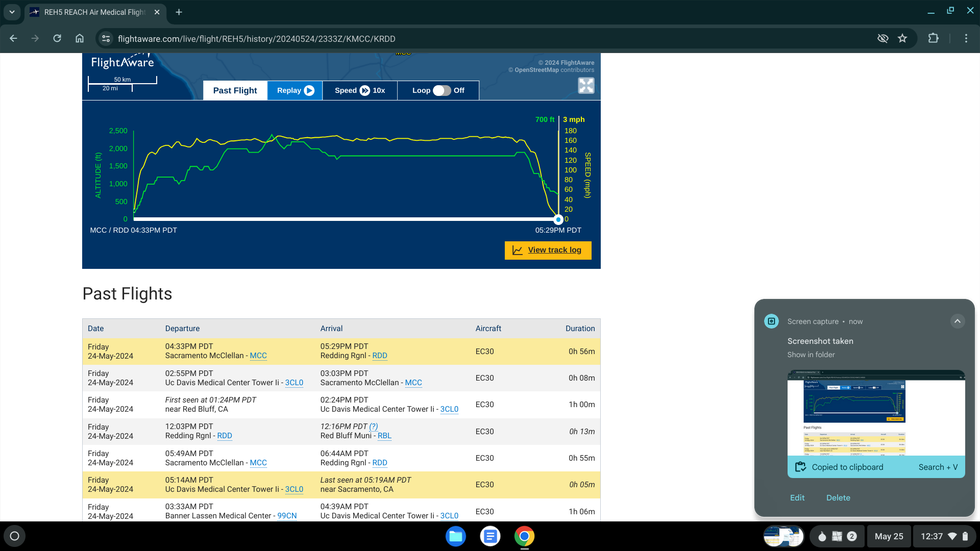The image size is (980, 551).
Task: Open Chrome from the shelf
Action: [524, 536]
